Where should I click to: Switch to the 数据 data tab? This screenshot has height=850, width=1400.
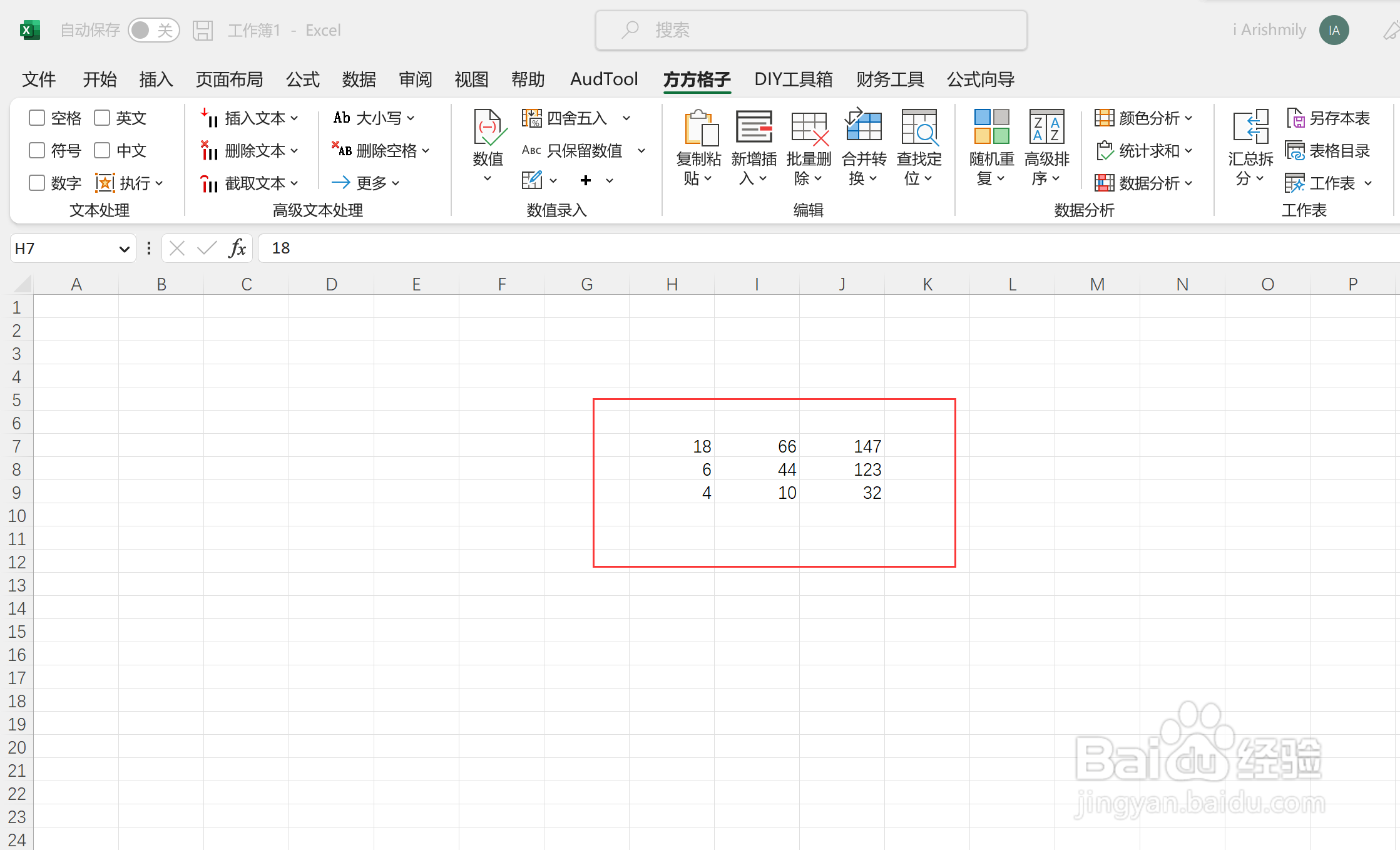(359, 79)
